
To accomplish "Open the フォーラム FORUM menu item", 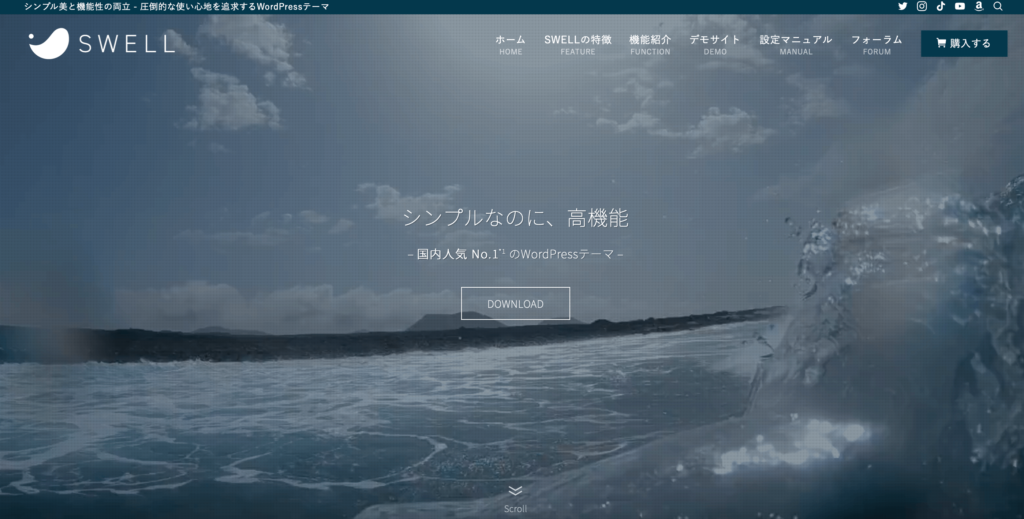I will (876, 44).
